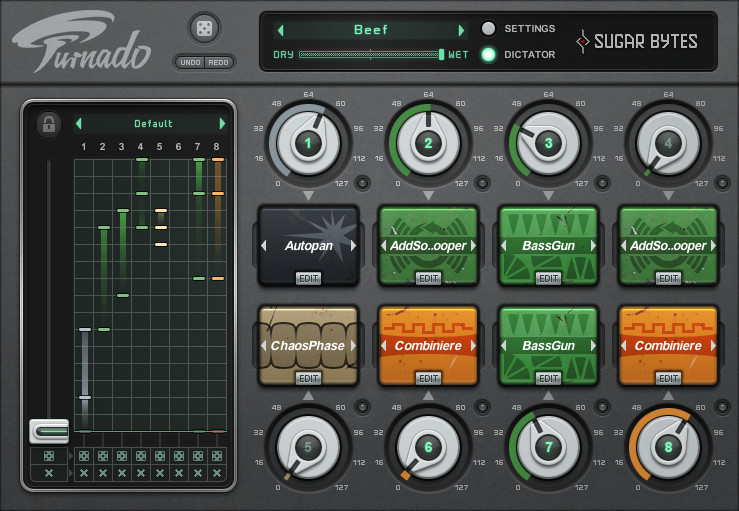Toggle the small LED button beside knob 2
Image resolution: width=739 pixels, height=511 pixels.
[x=482, y=183]
